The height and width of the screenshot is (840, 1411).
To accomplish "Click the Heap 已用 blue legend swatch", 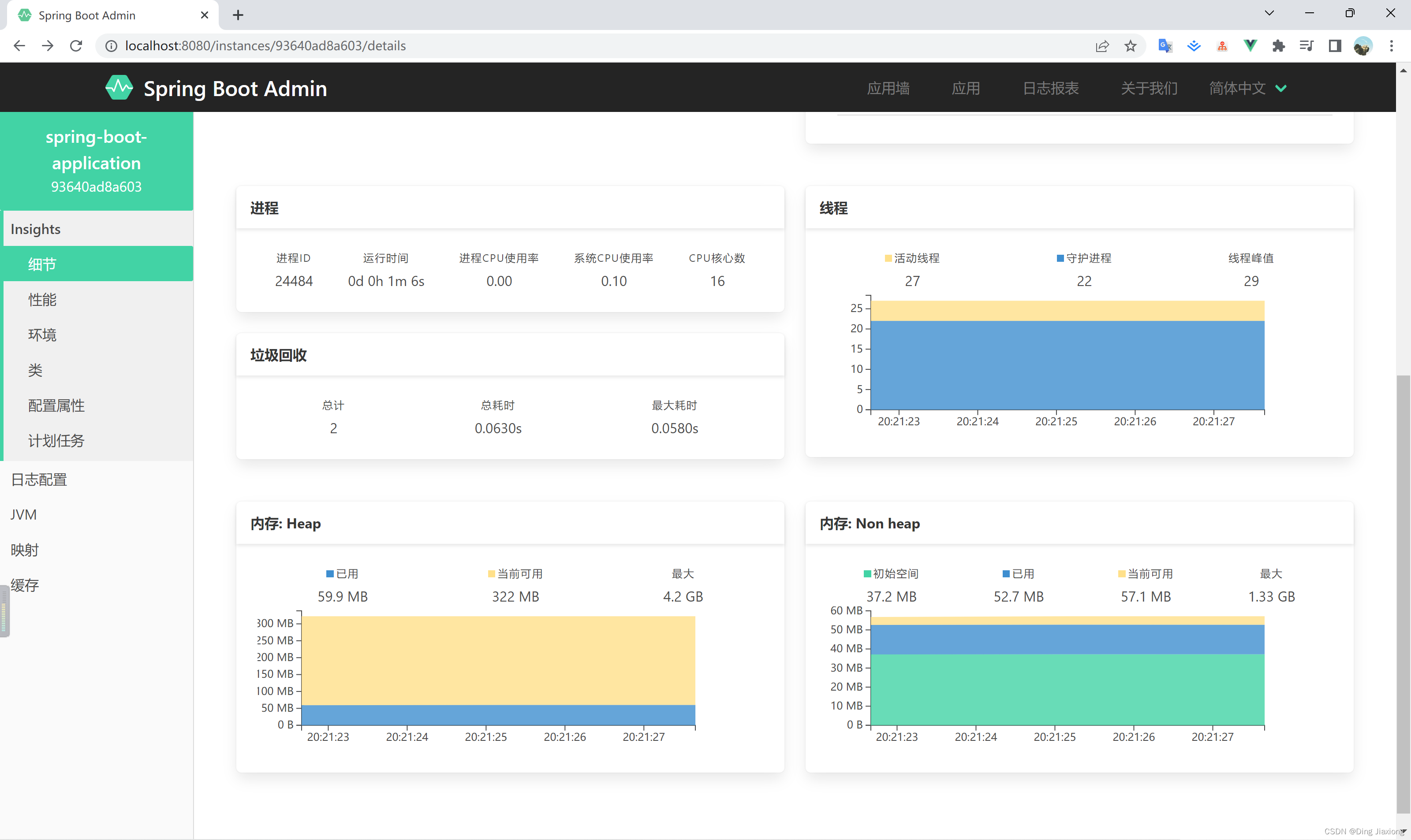I will coord(329,574).
